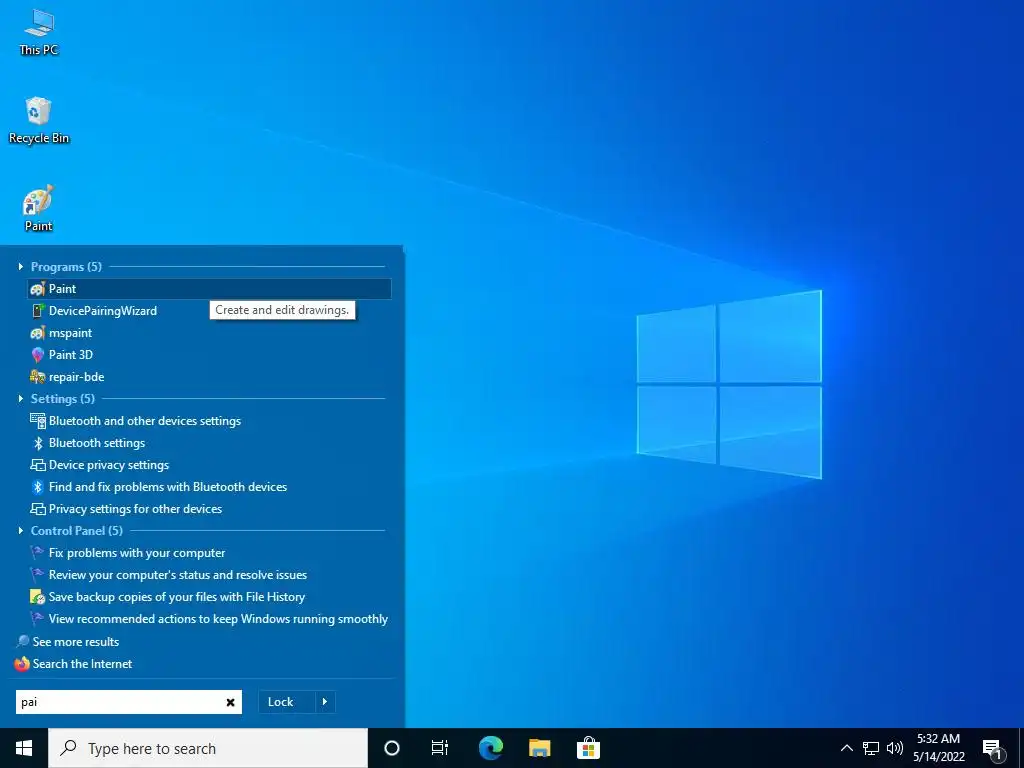Click the taskbar 'Type here to search' box
Viewport: 1024px width, 768px height.
tap(208, 748)
